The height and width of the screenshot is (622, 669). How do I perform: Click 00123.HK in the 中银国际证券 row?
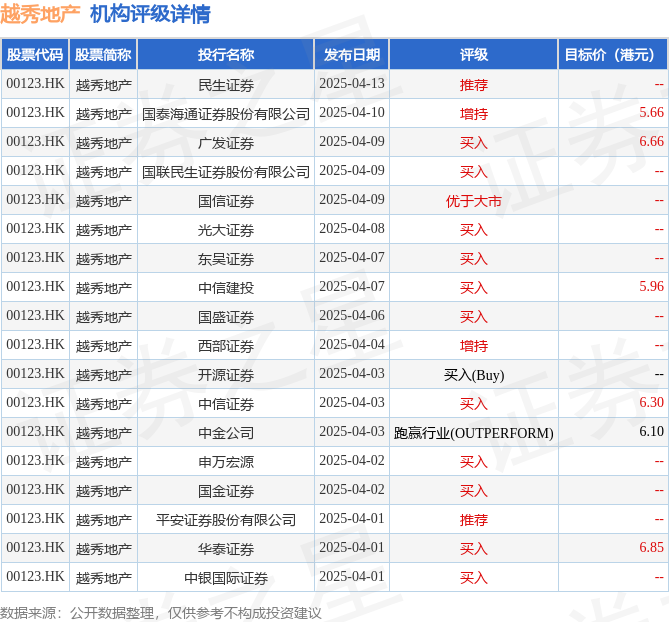[35, 577]
